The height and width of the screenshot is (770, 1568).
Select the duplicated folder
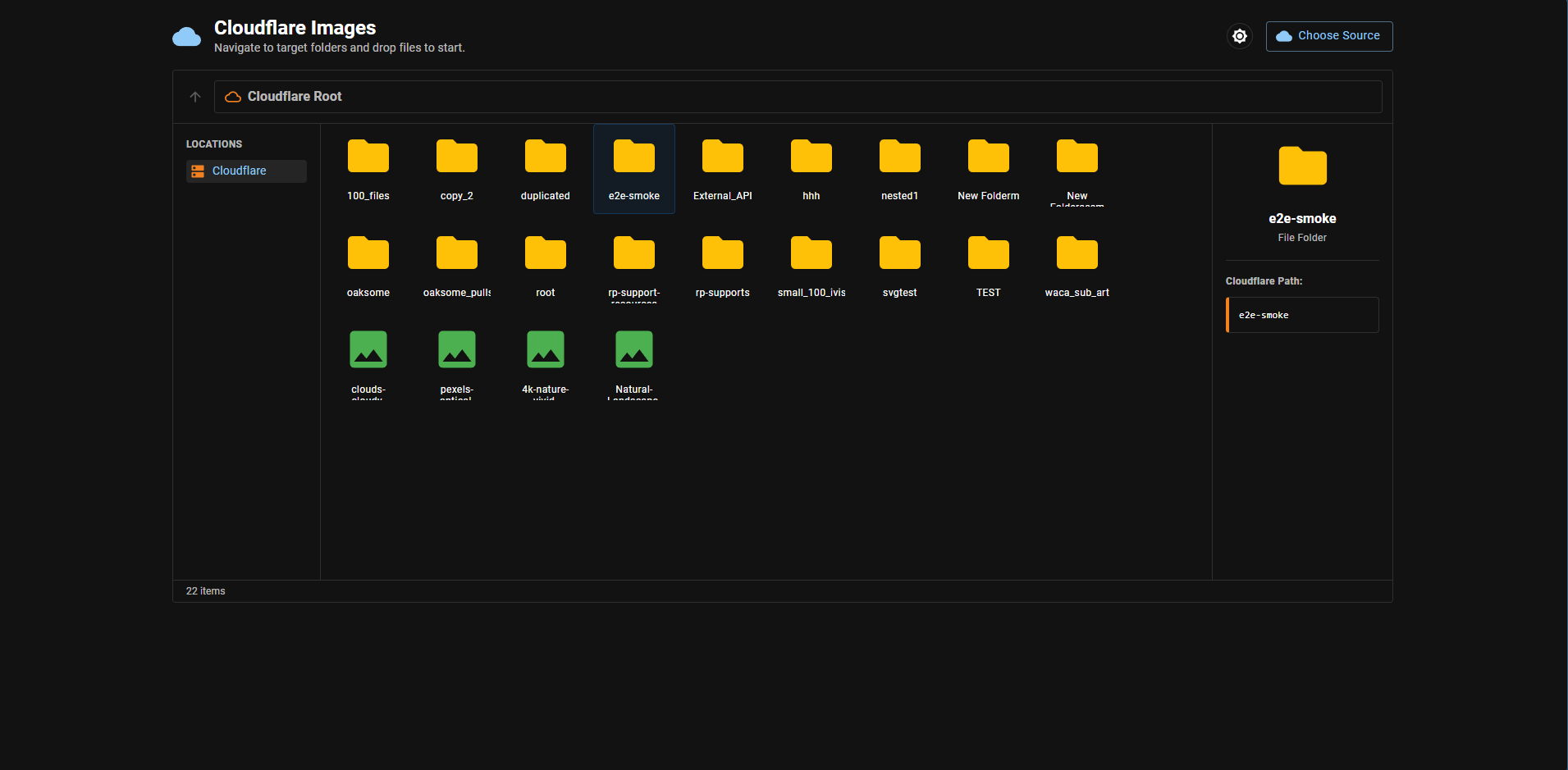click(546, 169)
